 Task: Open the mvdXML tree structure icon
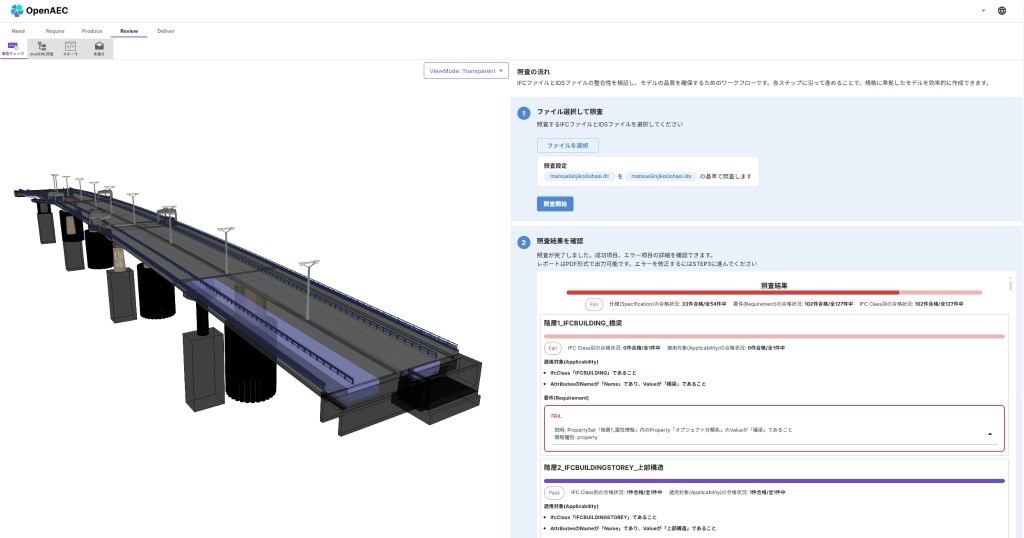[42, 48]
